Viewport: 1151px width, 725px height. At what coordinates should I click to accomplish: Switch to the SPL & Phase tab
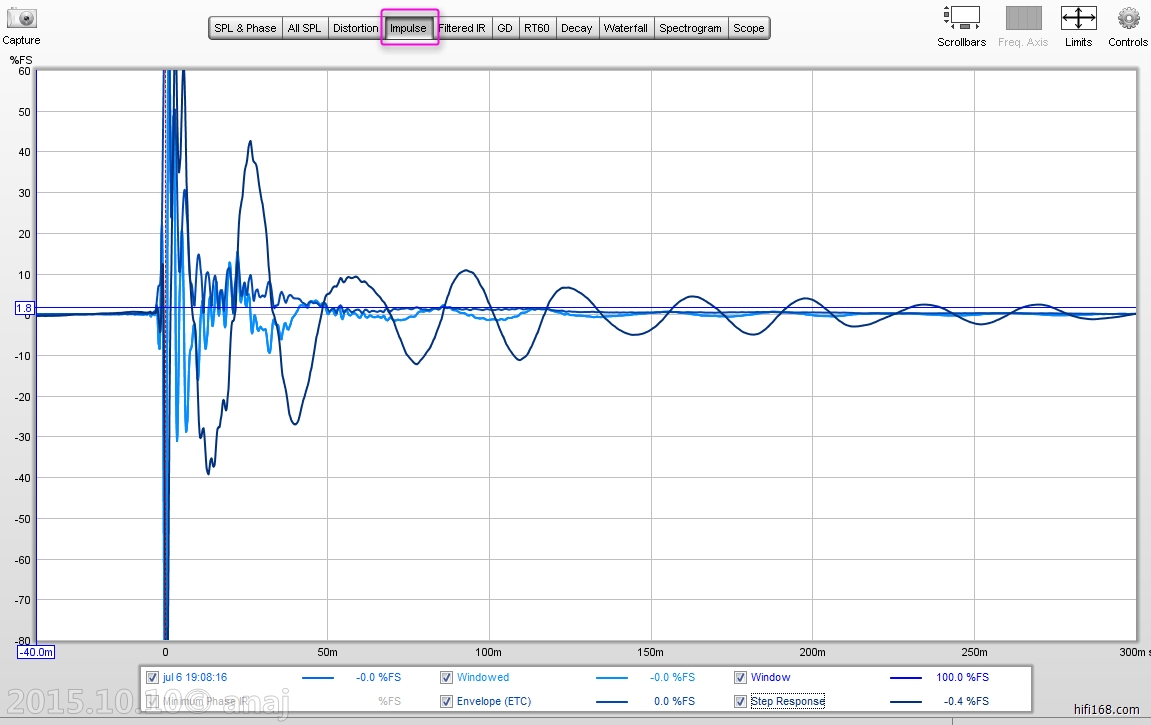pyautogui.click(x=245, y=28)
